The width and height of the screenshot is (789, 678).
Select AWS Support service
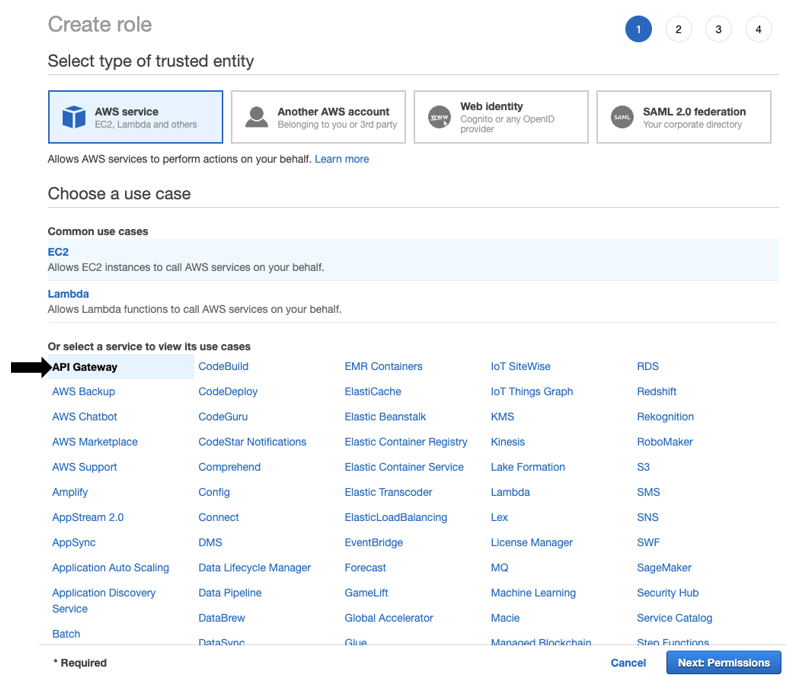tap(85, 467)
